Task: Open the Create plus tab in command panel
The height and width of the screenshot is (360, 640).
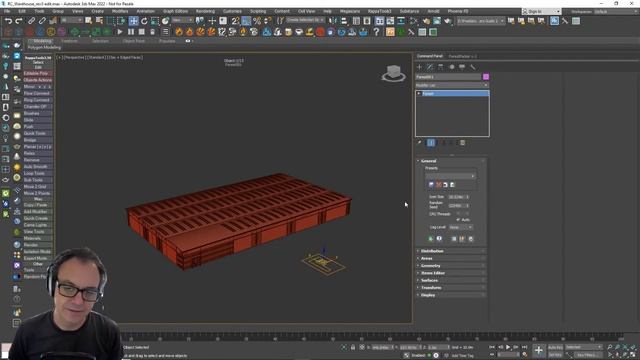Action: (x=419, y=67)
